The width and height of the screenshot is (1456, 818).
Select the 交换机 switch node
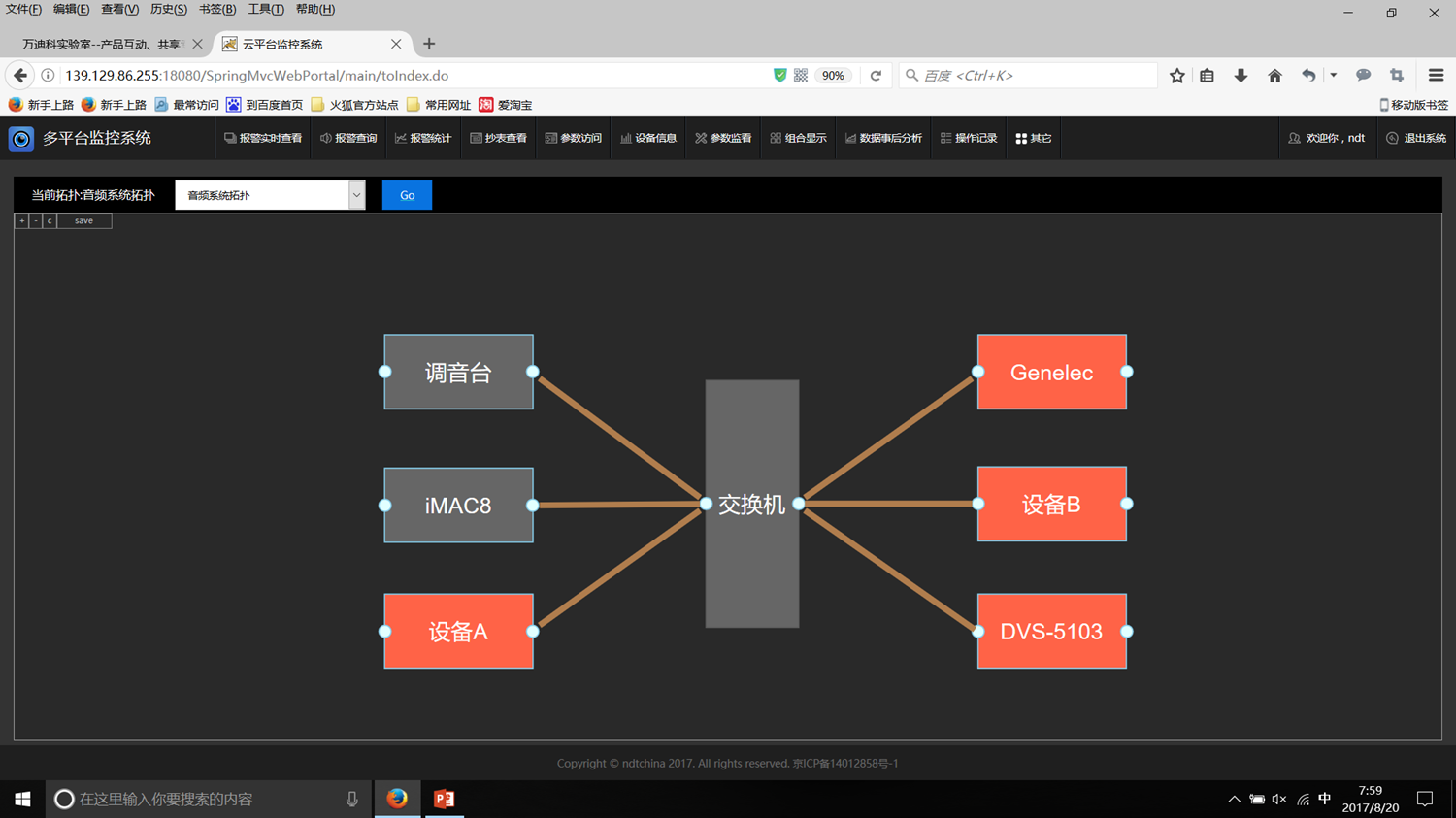pos(752,504)
